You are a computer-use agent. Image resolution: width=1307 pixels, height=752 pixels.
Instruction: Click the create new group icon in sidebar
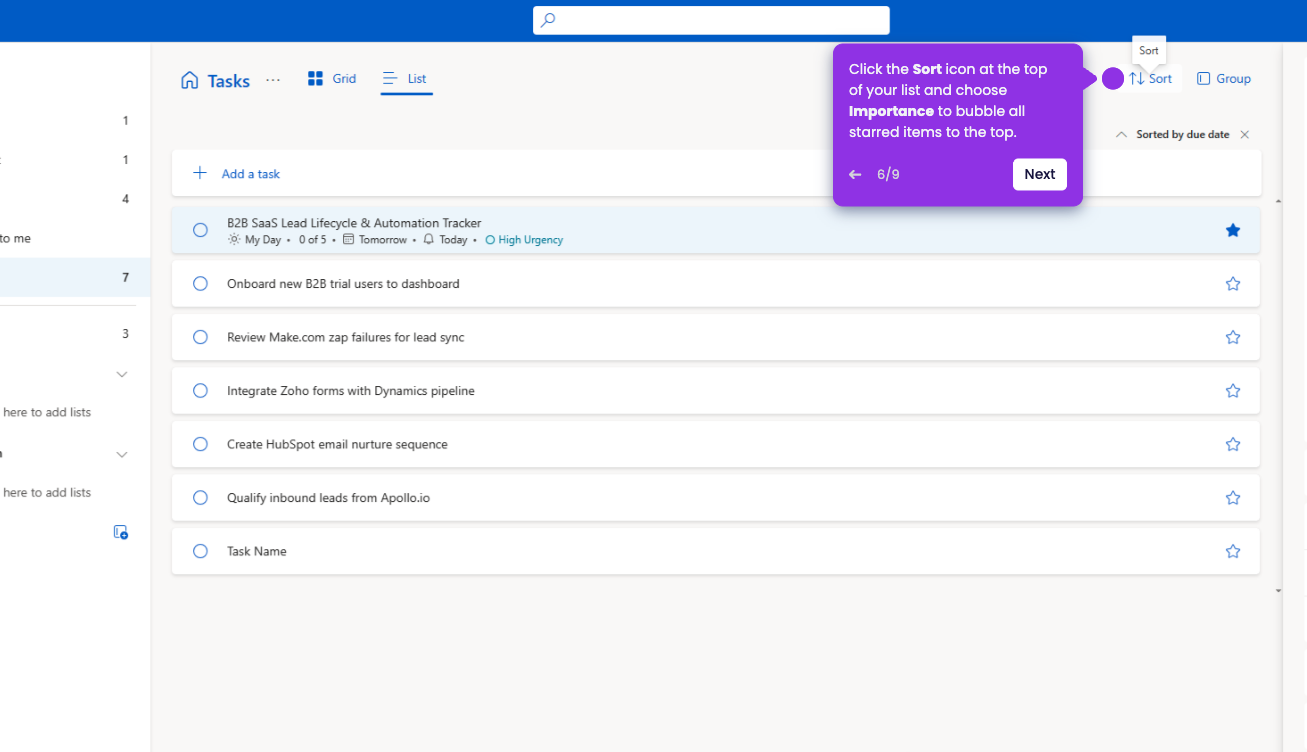pos(121,532)
